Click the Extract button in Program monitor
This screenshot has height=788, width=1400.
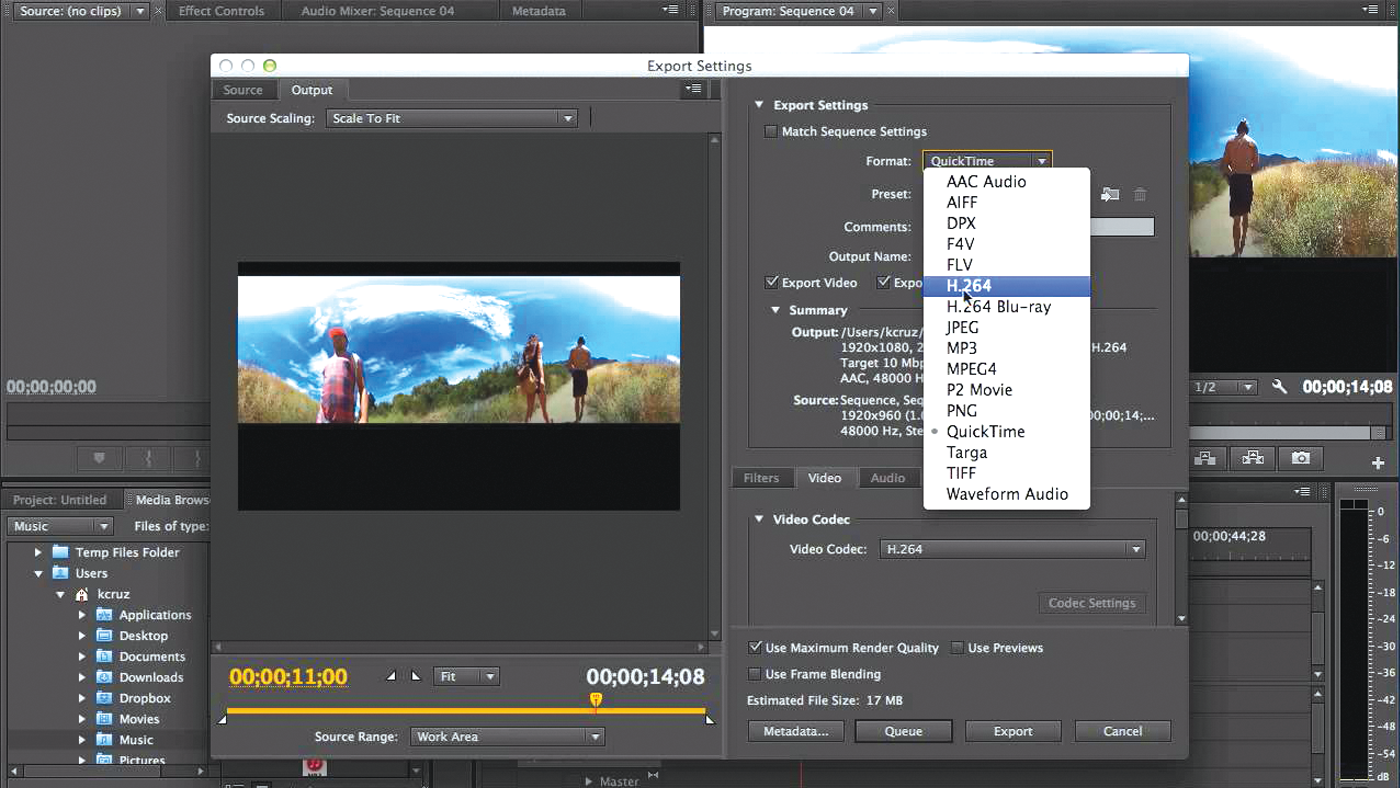1252,458
